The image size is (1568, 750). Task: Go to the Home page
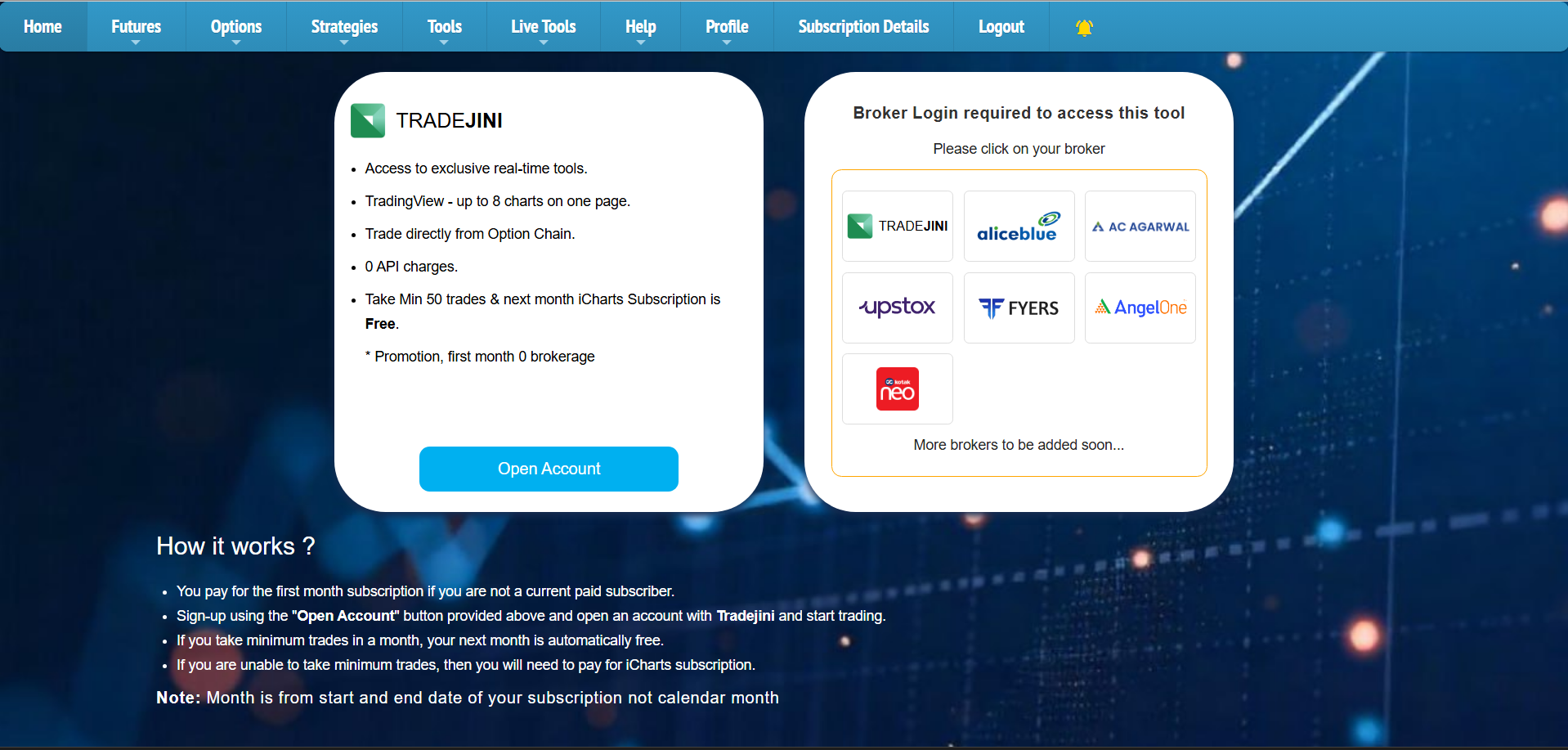tap(43, 27)
